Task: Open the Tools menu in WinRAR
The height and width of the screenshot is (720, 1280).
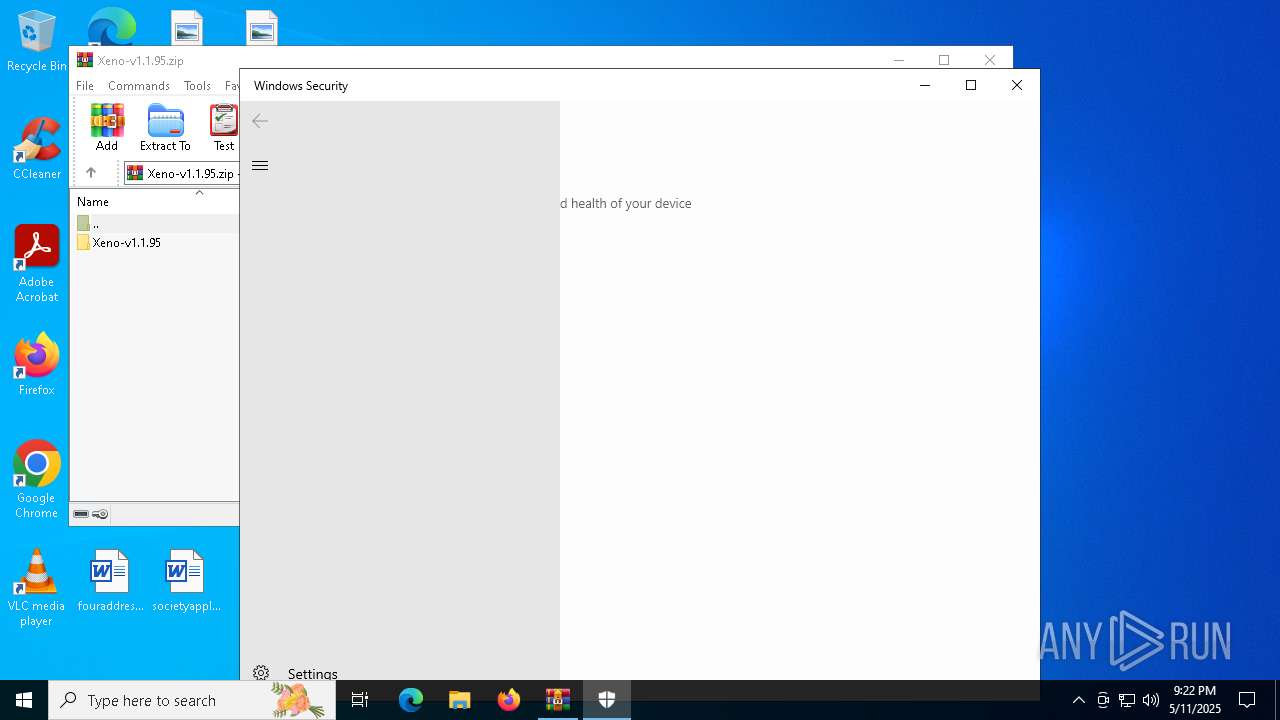Action: click(x=197, y=86)
